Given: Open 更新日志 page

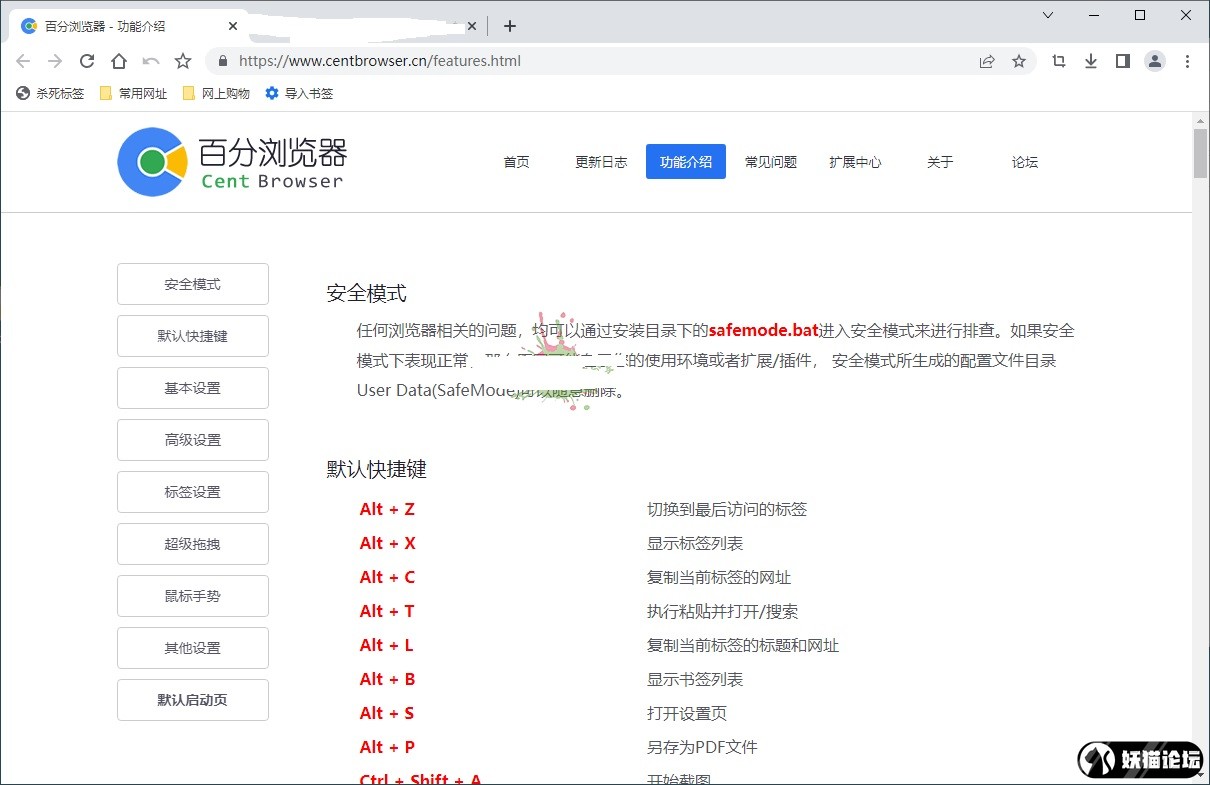Looking at the screenshot, I should 601,162.
